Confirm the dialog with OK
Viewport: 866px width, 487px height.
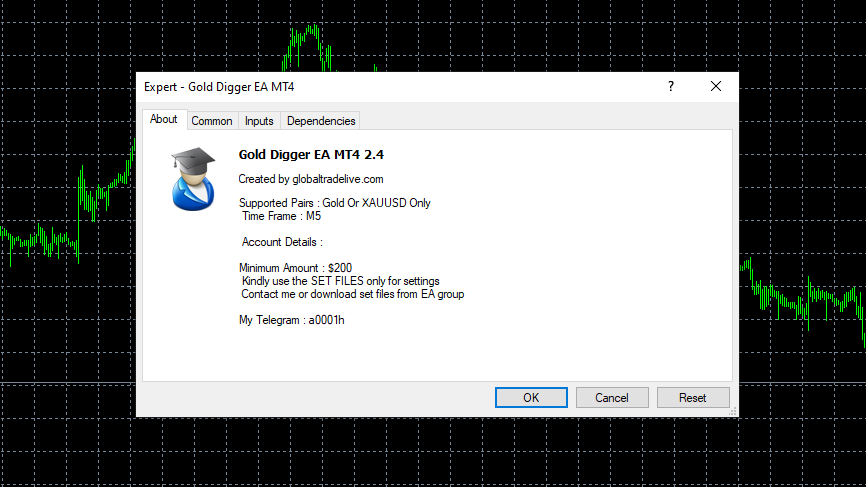coord(531,398)
